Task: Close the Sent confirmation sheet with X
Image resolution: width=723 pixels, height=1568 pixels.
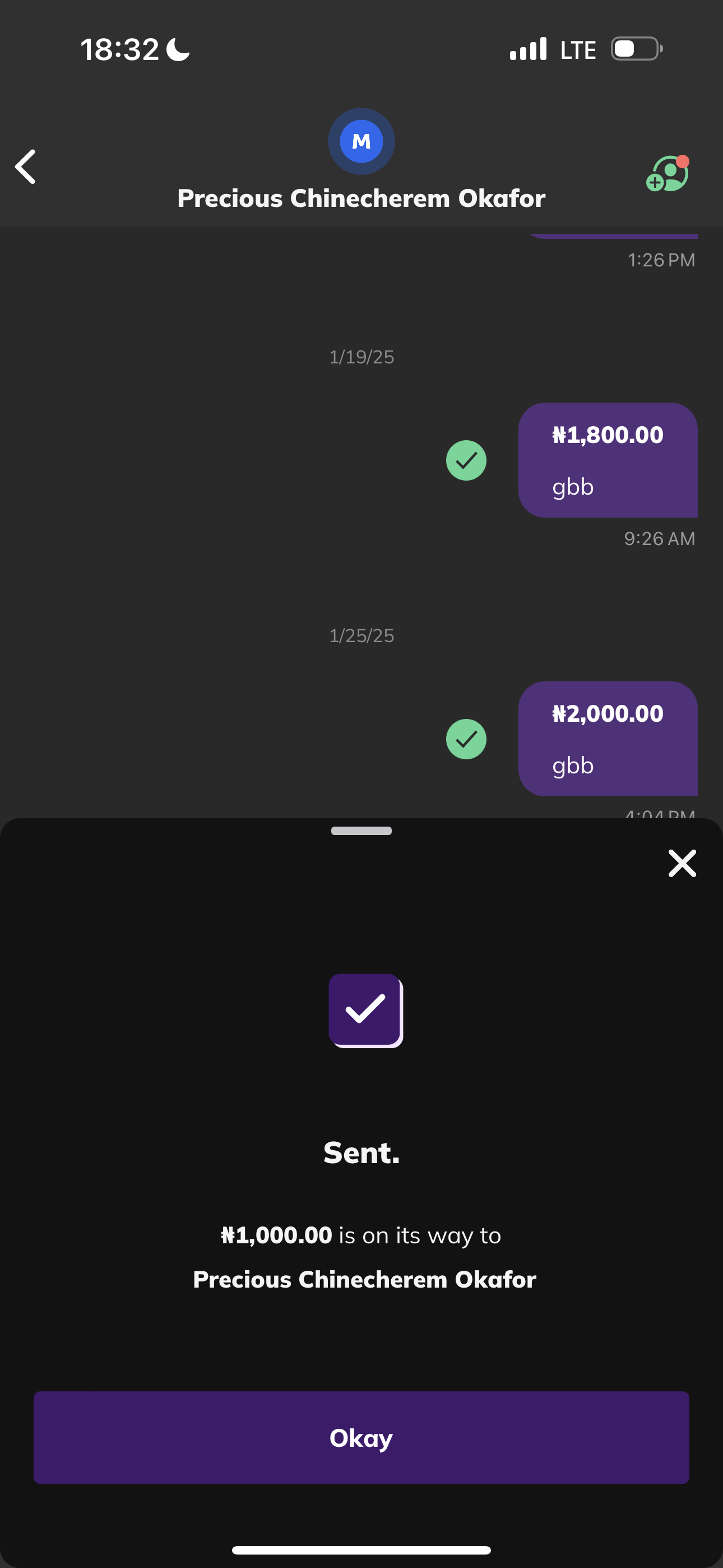Action: click(682, 863)
